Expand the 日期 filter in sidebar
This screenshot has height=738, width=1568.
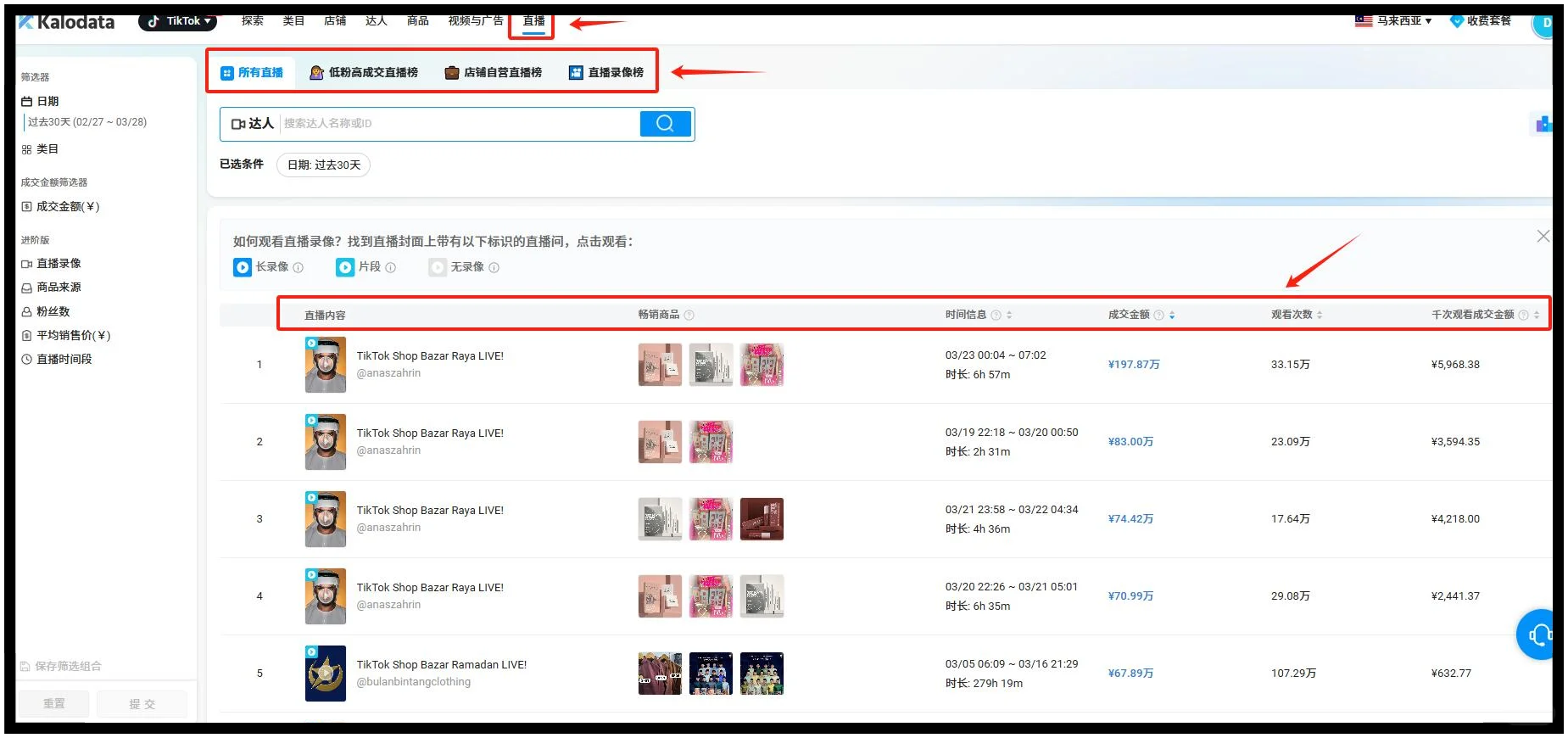(x=40, y=101)
